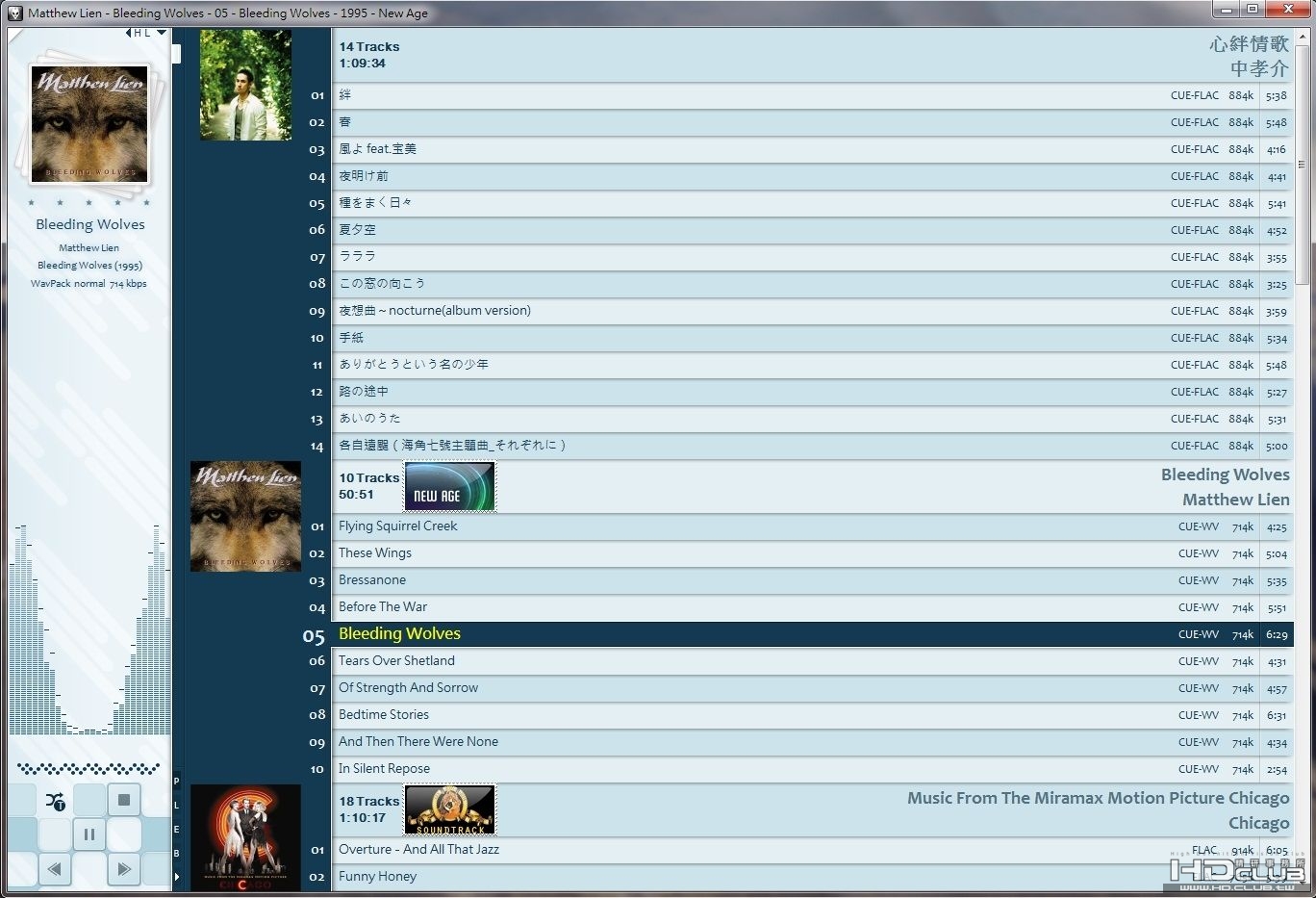
Task: Maximize the foobar2000 window
Action: click(x=1252, y=9)
